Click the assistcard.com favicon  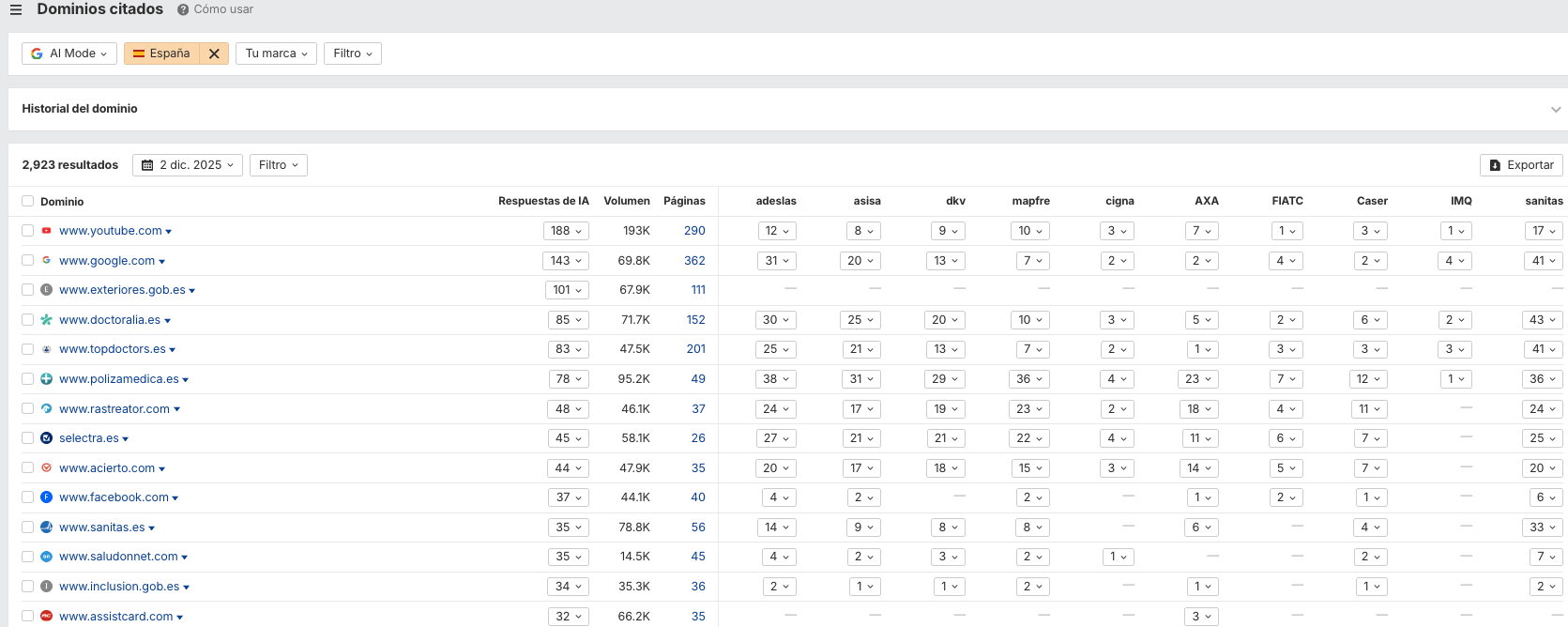pyautogui.click(x=46, y=617)
